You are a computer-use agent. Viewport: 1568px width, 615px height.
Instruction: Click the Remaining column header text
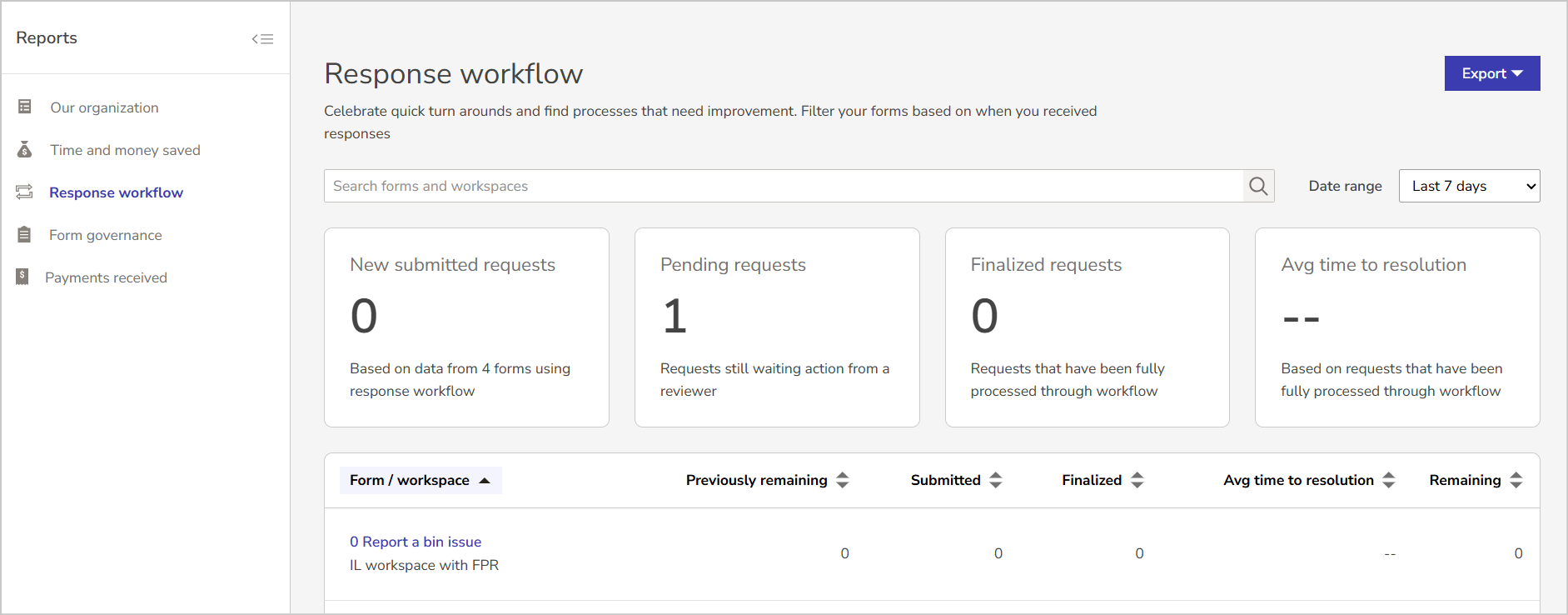(1465, 480)
